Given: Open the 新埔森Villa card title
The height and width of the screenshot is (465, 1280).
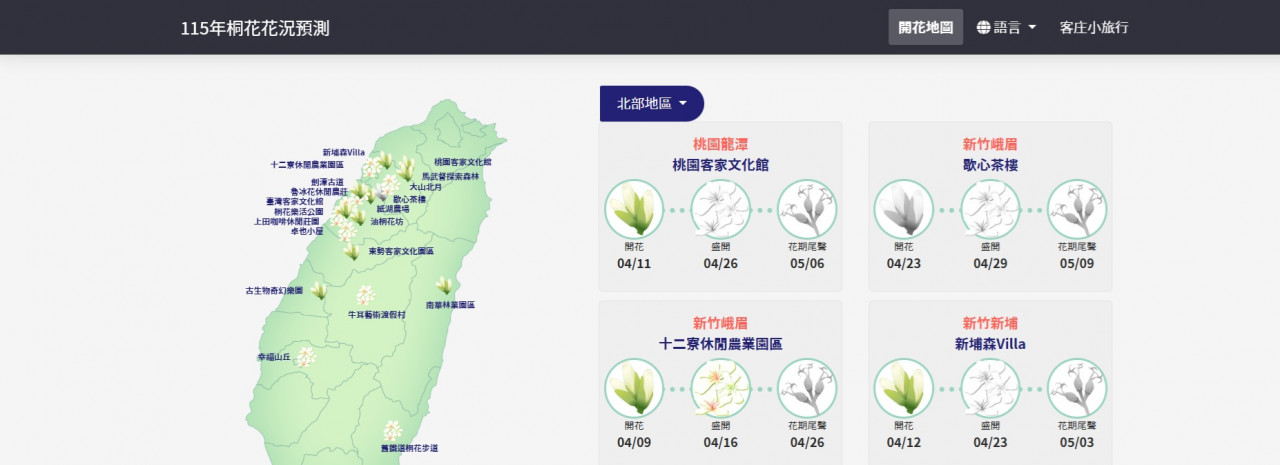Looking at the screenshot, I should 990,344.
